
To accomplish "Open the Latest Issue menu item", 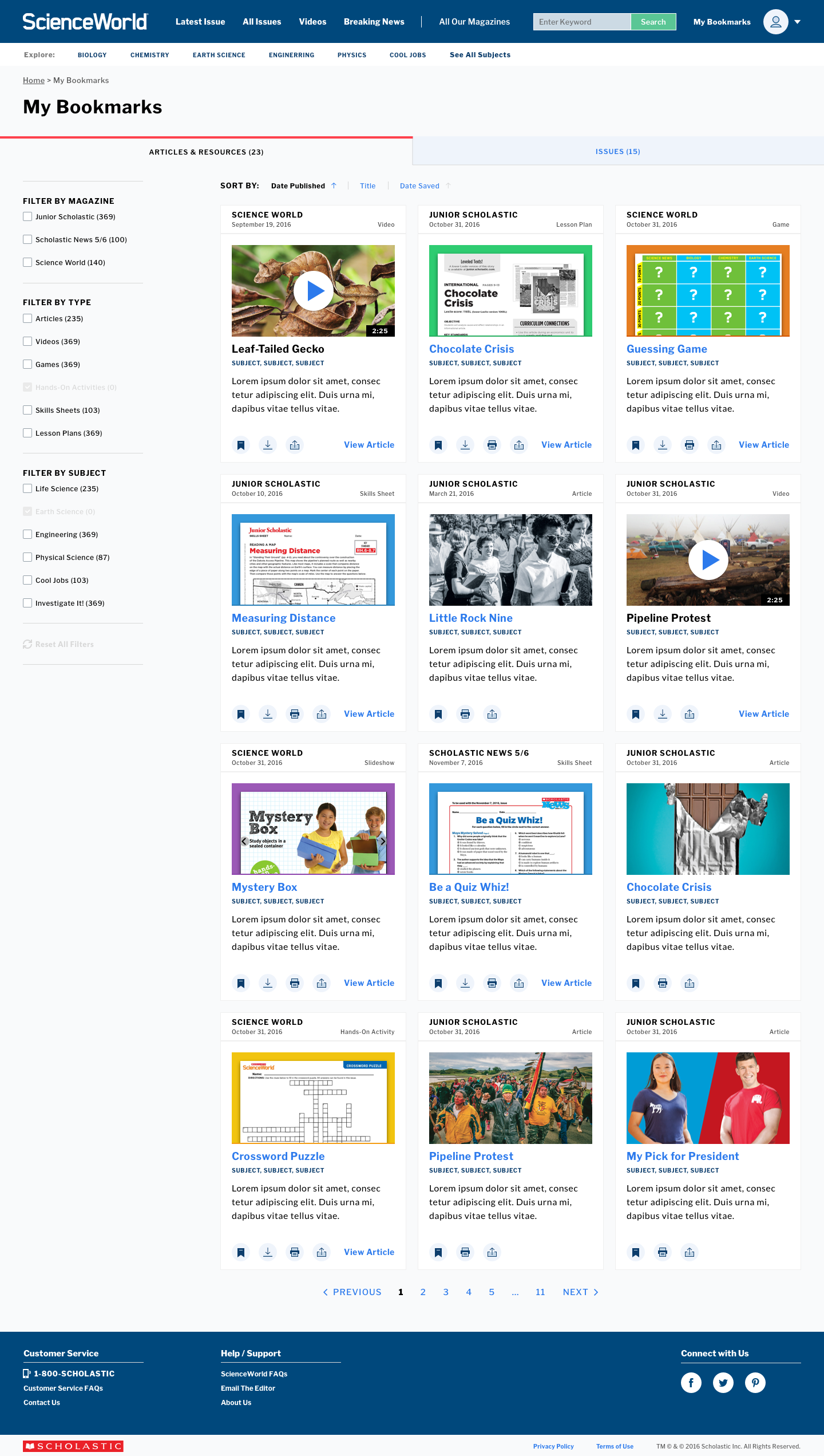I will [200, 22].
